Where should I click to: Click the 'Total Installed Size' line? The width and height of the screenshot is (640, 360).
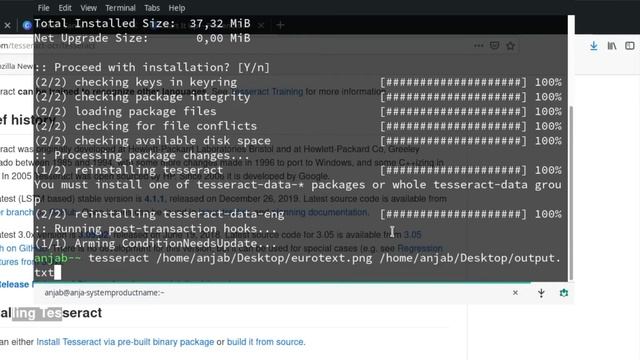(x=142, y=23)
